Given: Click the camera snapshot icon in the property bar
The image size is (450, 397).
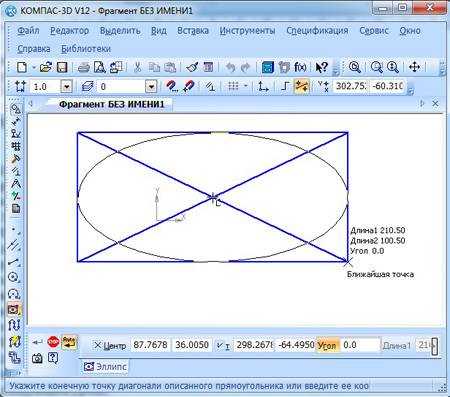Looking at the screenshot, I should coord(37,359).
